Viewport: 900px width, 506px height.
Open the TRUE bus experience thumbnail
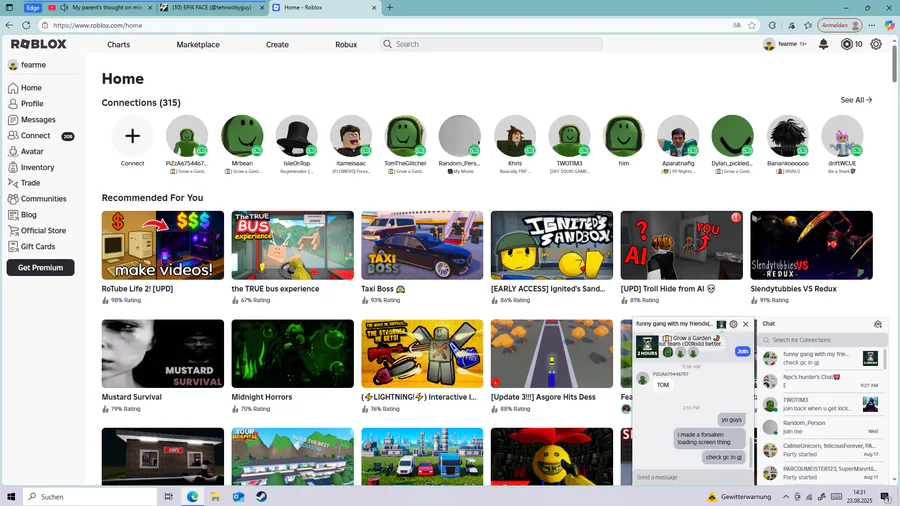[293, 245]
